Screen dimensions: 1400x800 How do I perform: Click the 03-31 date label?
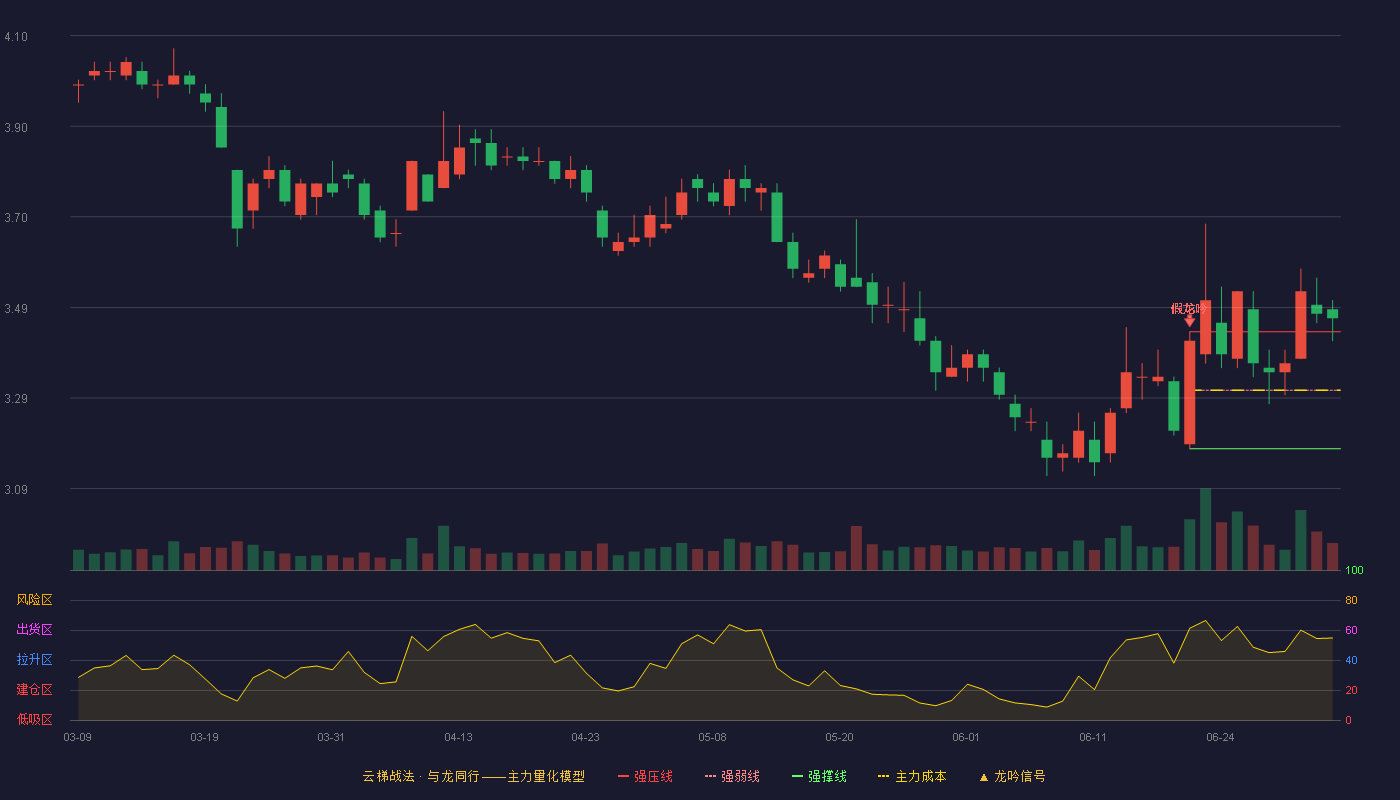[x=331, y=737]
